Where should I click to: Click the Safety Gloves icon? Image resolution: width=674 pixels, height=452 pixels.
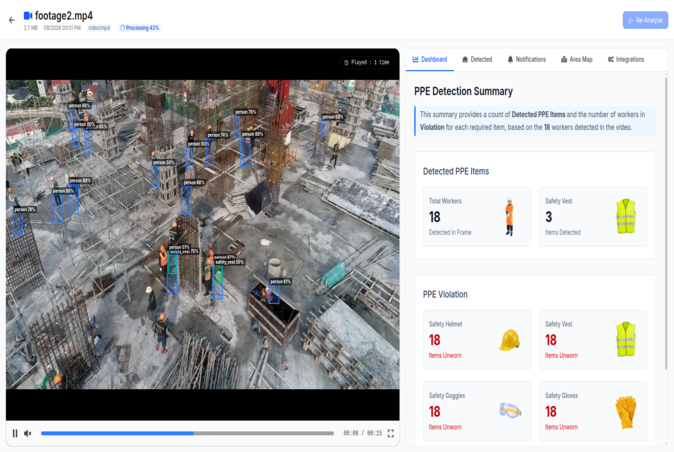click(x=625, y=410)
